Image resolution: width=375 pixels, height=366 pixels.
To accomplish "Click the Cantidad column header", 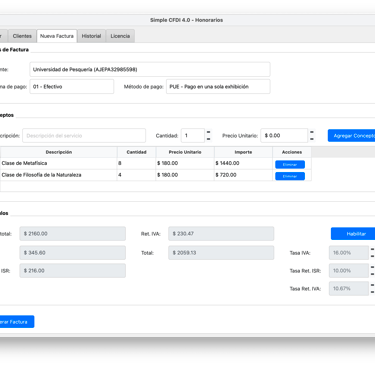I will (136, 152).
